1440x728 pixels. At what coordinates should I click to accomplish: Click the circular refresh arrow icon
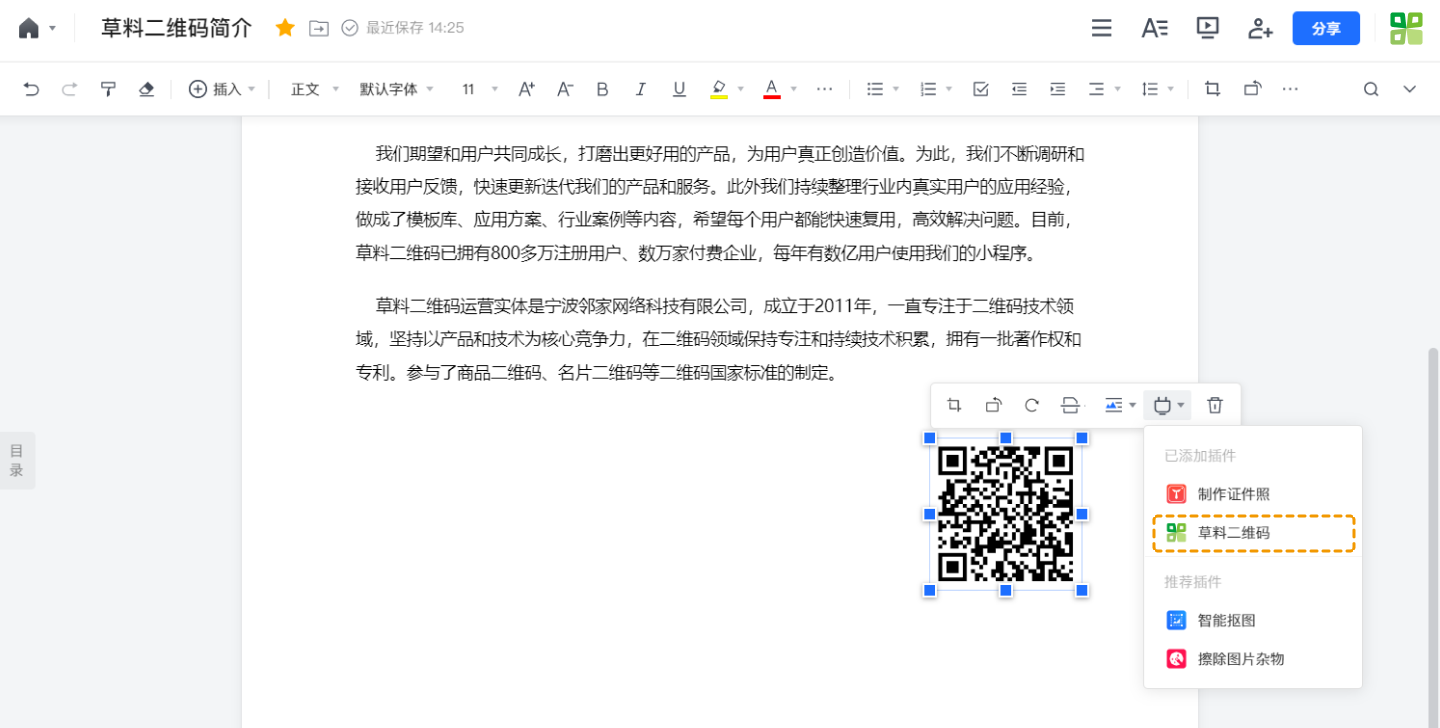click(1031, 405)
